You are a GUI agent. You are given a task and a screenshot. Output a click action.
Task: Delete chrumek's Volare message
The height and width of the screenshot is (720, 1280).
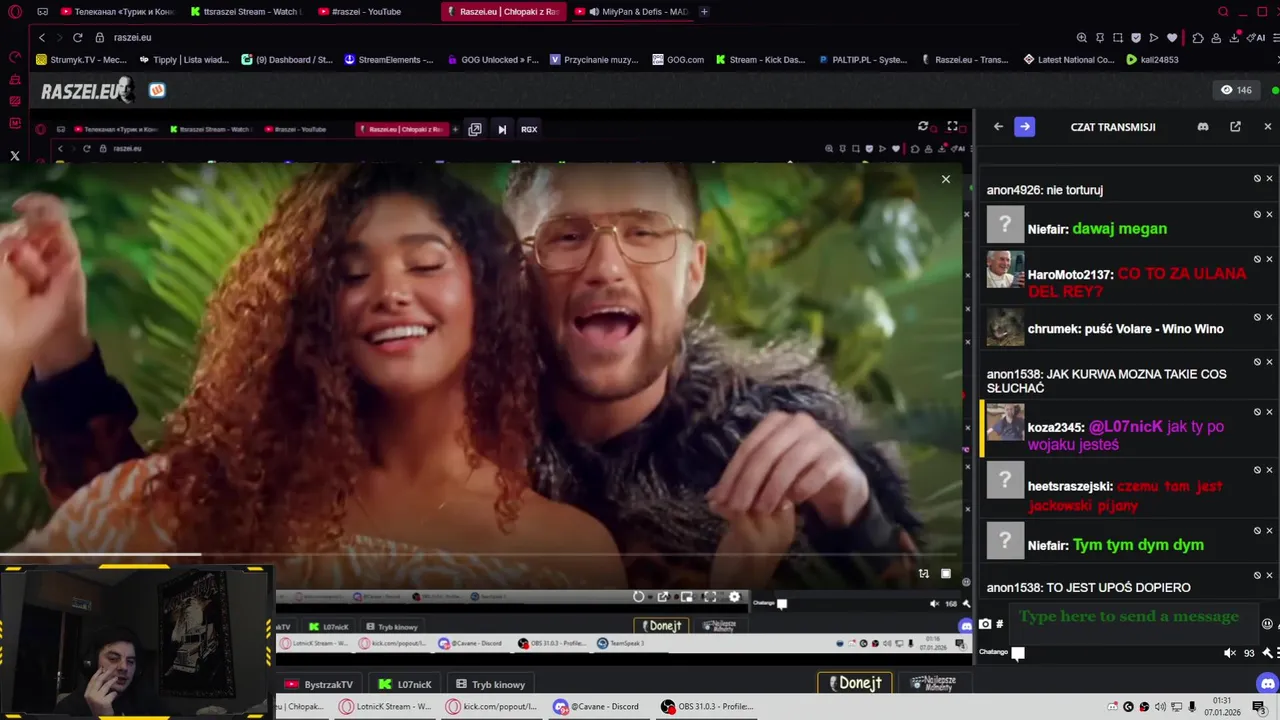point(1269,317)
